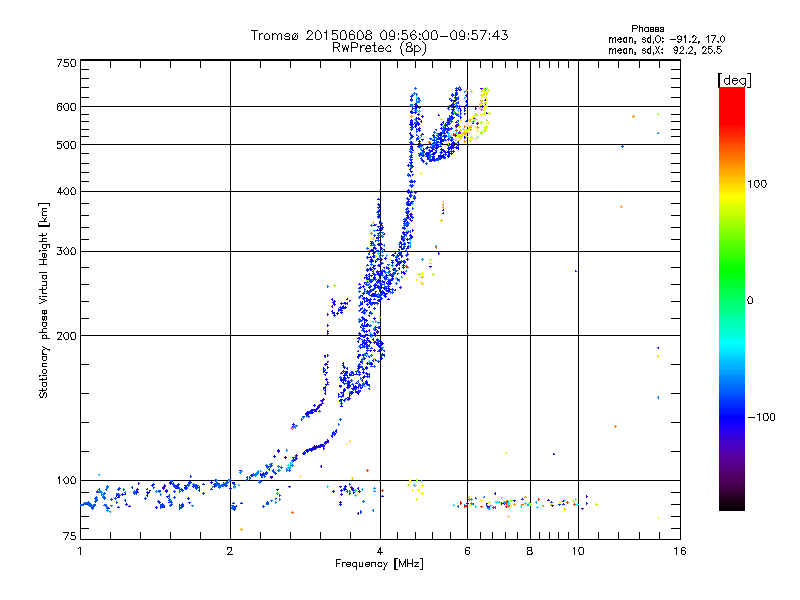Click the x-axis label '4'
800x600 pixels.
tap(380, 551)
